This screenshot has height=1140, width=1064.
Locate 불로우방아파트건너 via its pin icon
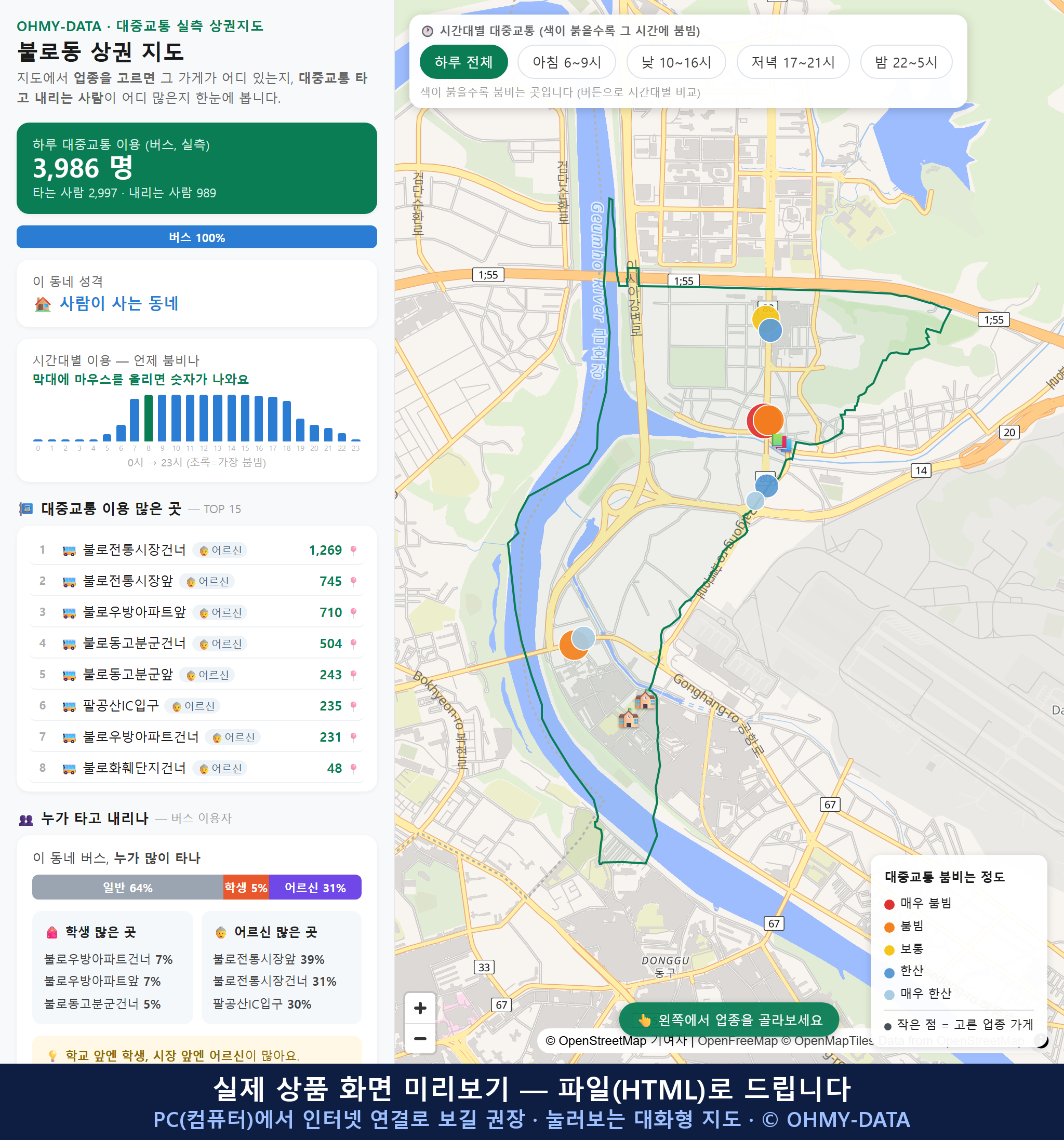click(353, 737)
